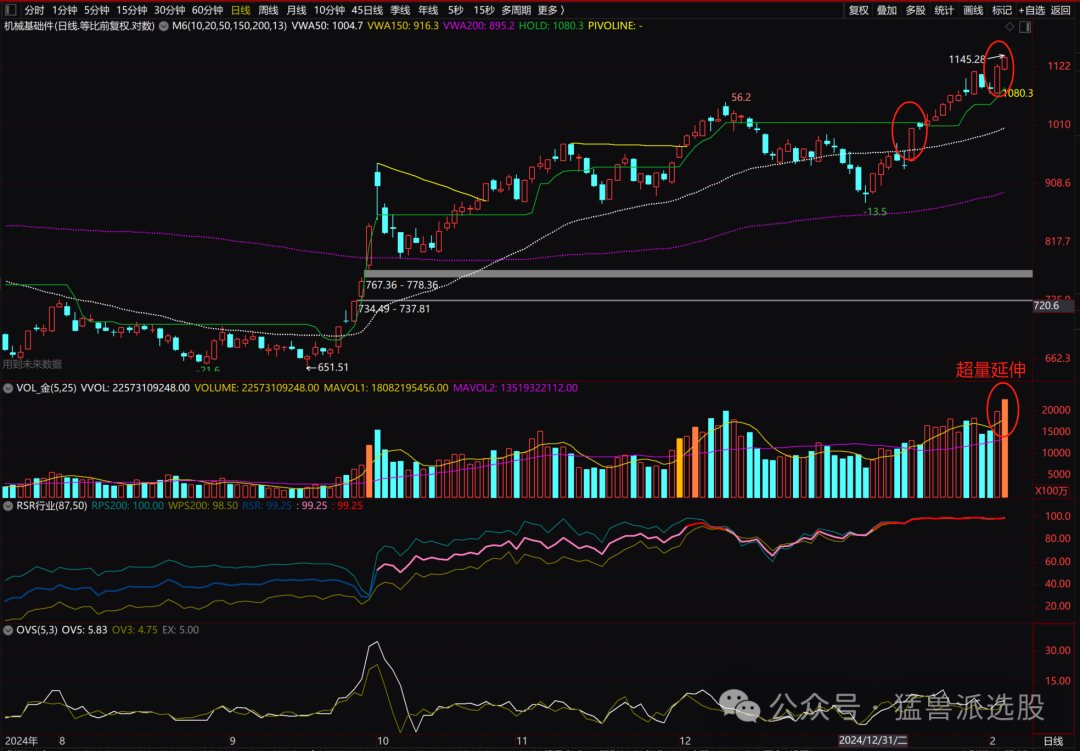Image resolution: width=1080 pixels, height=751 pixels.
Task: Select the 5秒 period
Action: [x=455, y=10]
